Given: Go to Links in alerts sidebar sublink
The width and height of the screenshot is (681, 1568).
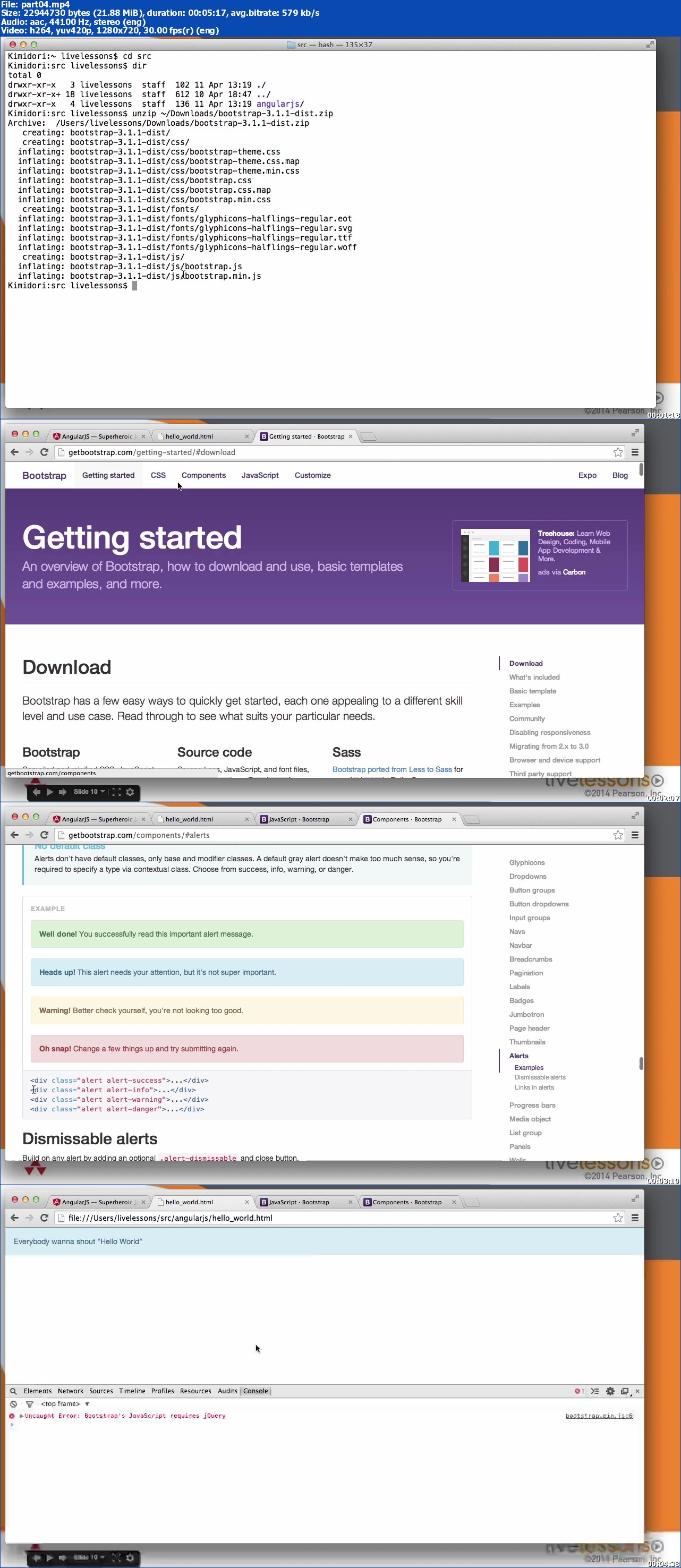Looking at the screenshot, I should [534, 1087].
